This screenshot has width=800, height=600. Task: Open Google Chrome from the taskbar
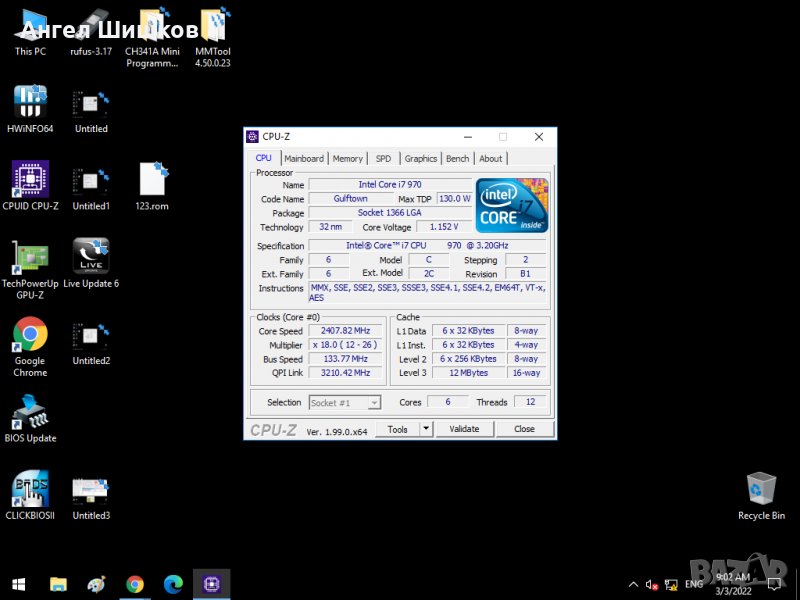coord(135,584)
